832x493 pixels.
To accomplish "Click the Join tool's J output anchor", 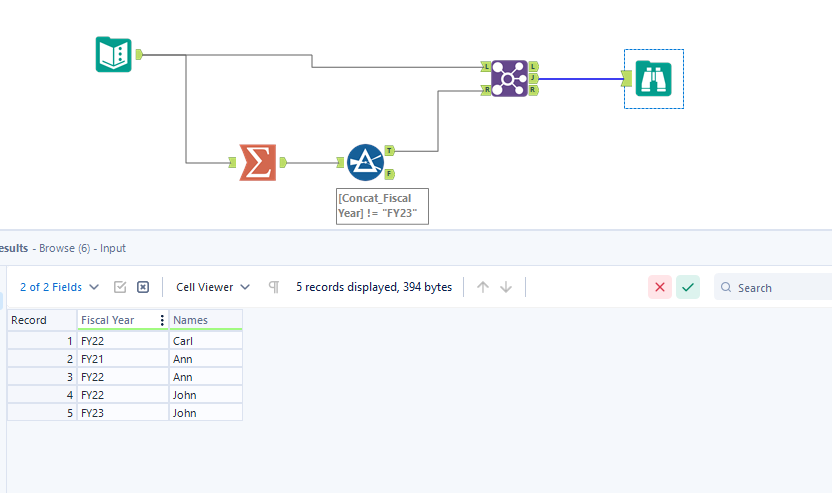I will [533, 79].
